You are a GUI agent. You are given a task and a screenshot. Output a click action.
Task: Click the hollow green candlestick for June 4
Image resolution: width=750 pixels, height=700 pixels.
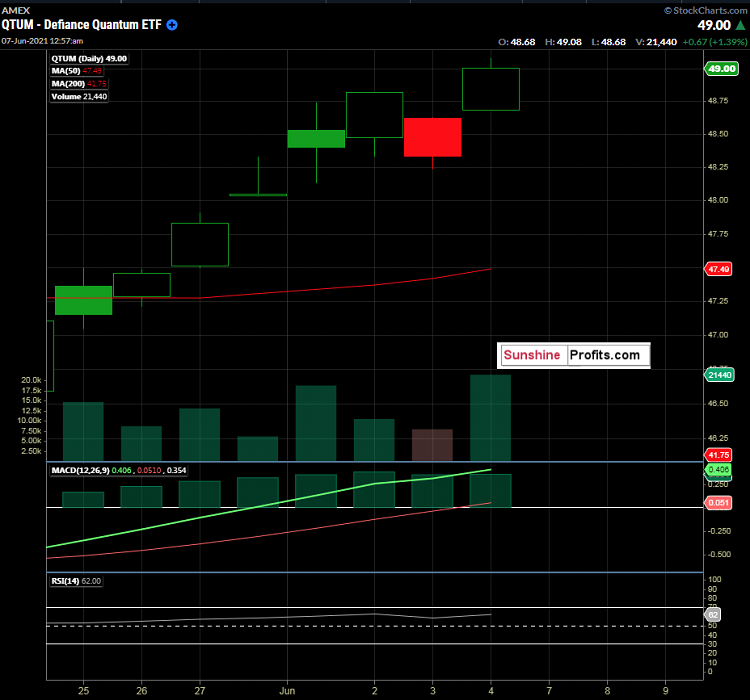[491, 89]
